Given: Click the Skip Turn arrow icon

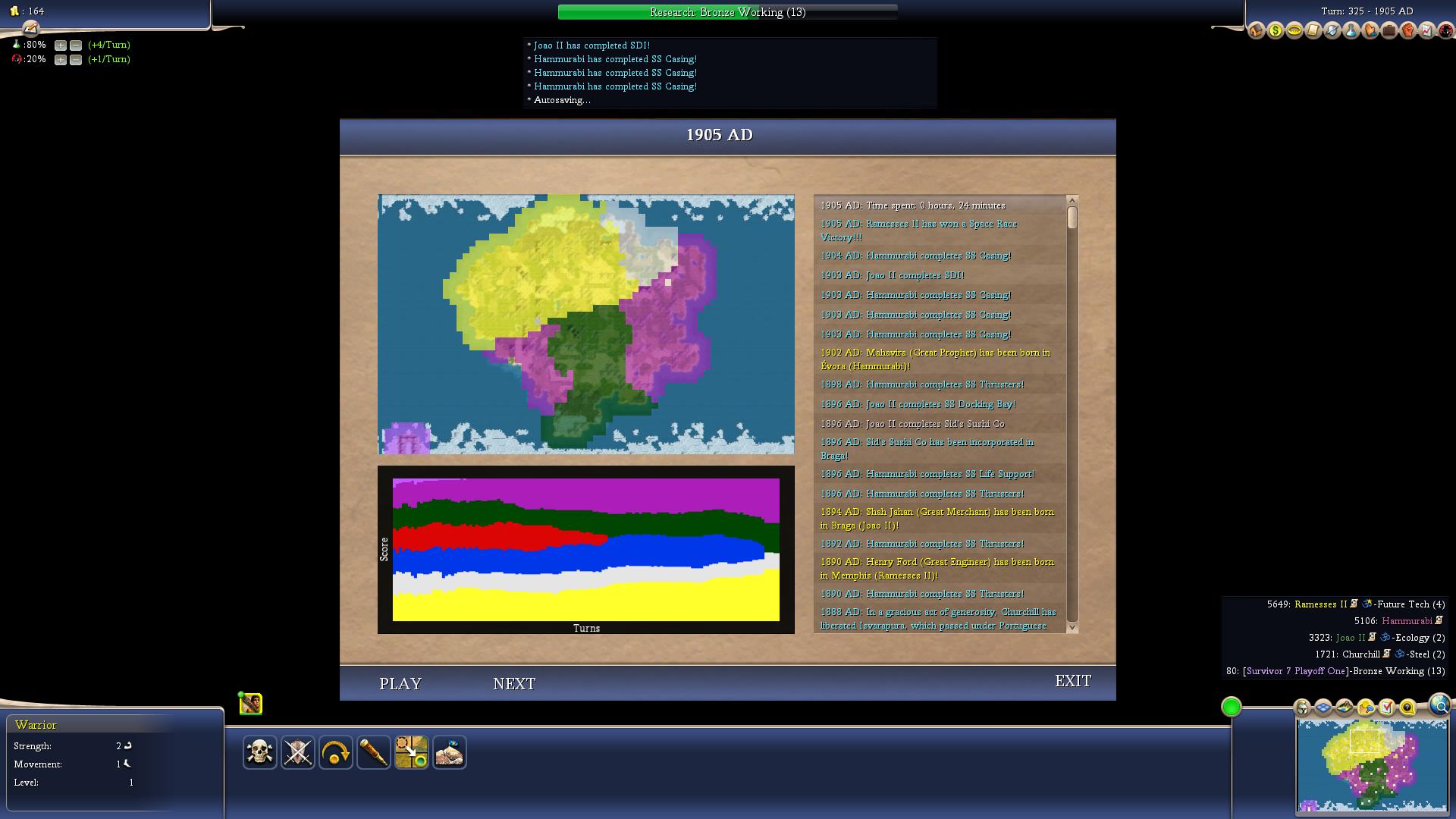Looking at the screenshot, I should click(x=336, y=752).
